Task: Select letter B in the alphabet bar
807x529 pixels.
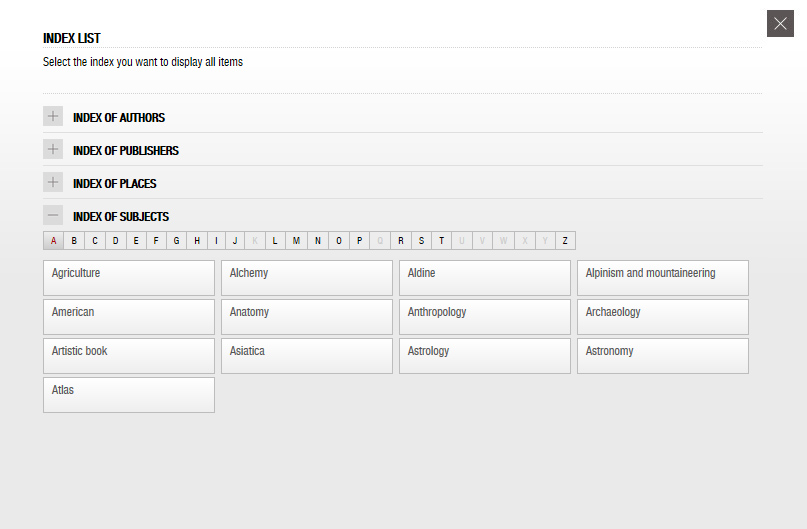Action: [74, 240]
